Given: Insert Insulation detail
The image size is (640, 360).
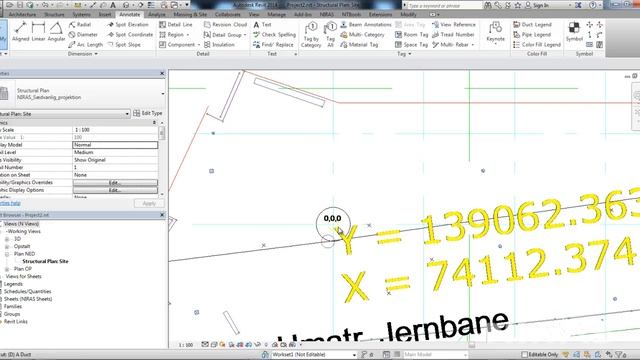Looking at the screenshot, I should 219,44.
